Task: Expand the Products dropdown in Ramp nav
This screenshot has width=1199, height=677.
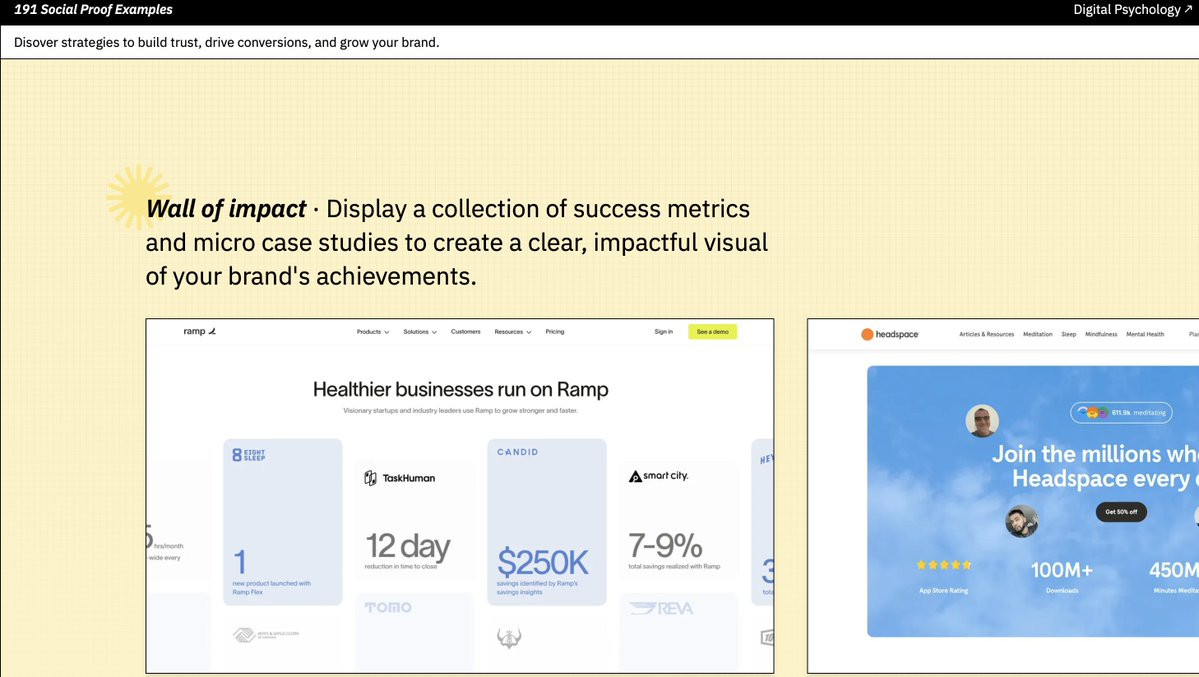Action: point(373,332)
